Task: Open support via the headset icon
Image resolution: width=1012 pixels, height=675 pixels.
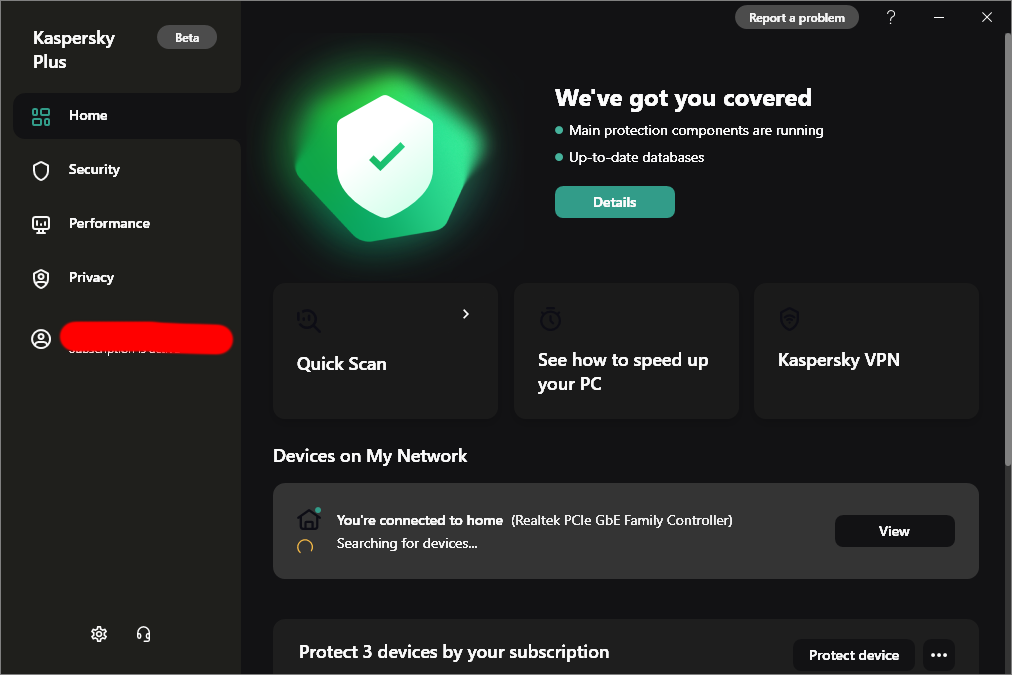Action: 143,634
